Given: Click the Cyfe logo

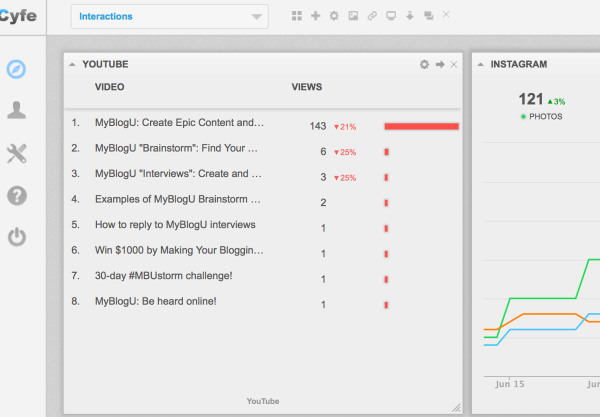Looking at the screenshot, I should [x=18, y=16].
